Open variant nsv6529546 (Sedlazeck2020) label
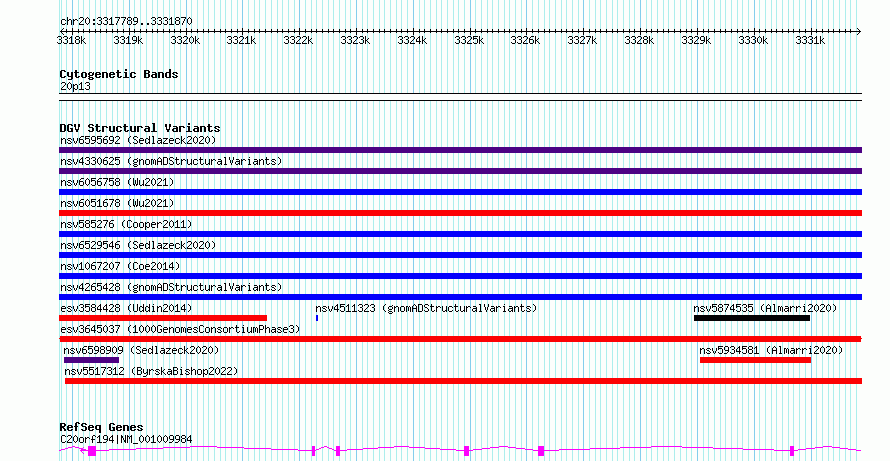The image size is (890, 461). [x=138, y=245]
